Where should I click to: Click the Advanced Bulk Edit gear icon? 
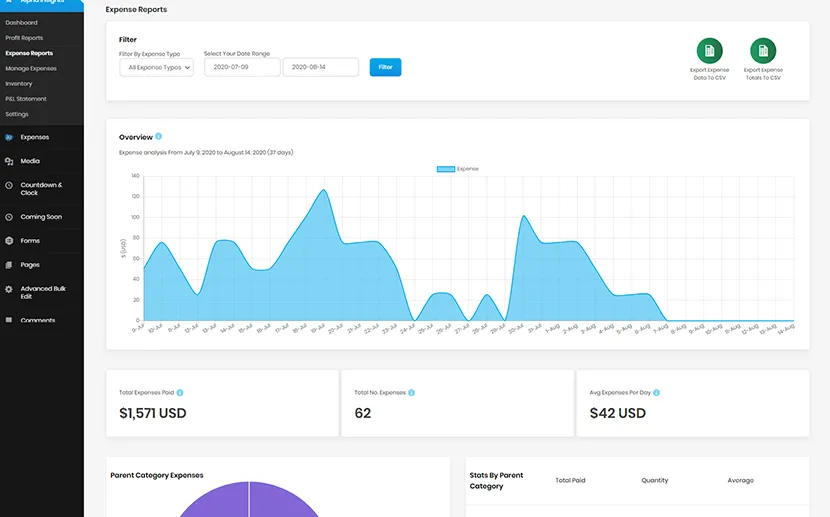9,289
